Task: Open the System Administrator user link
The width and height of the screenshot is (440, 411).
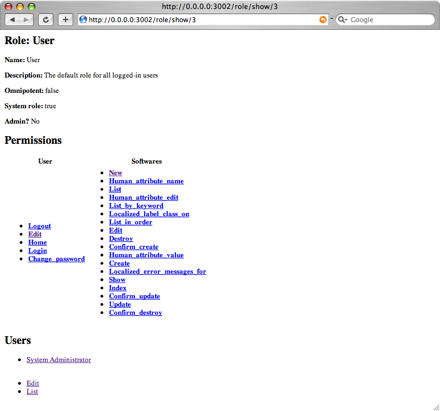Action: click(x=59, y=360)
